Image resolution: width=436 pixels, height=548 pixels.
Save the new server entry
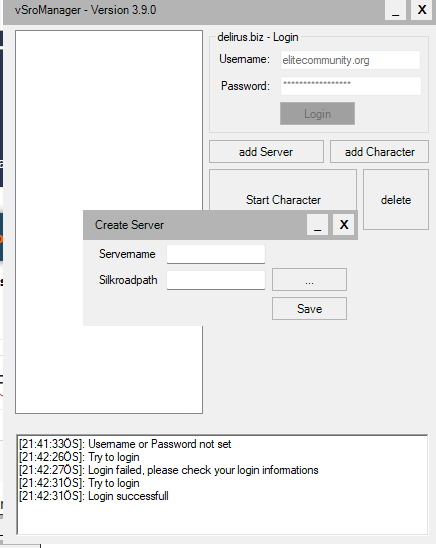310,309
